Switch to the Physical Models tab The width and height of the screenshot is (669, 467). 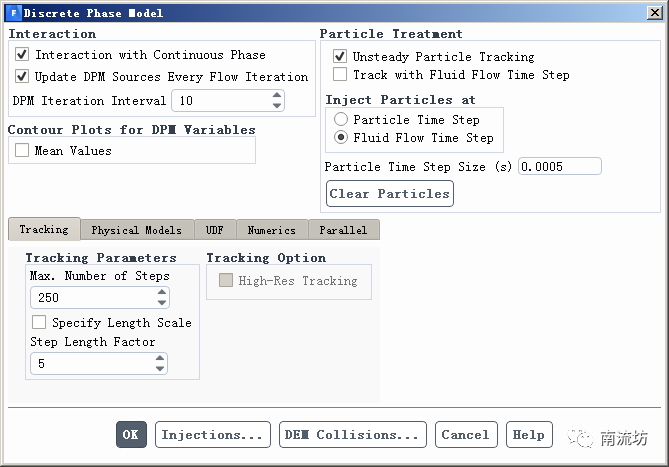136,230
